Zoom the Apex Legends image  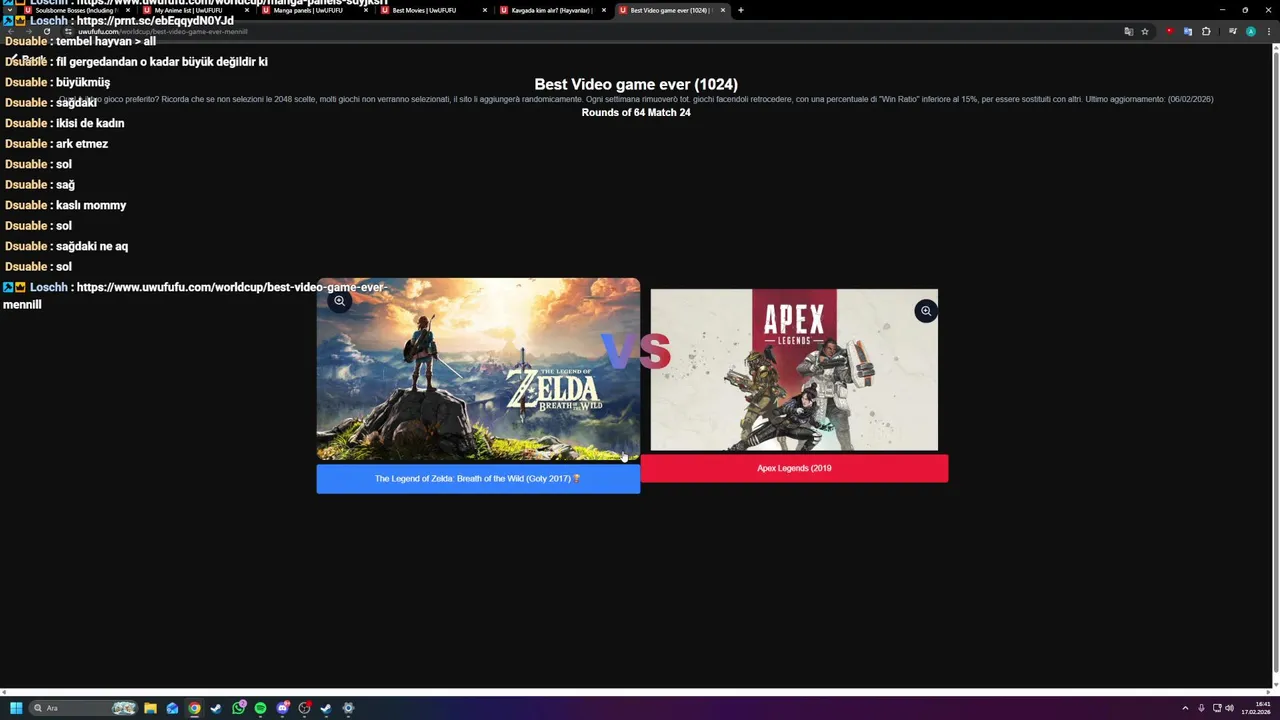(926, 311)
